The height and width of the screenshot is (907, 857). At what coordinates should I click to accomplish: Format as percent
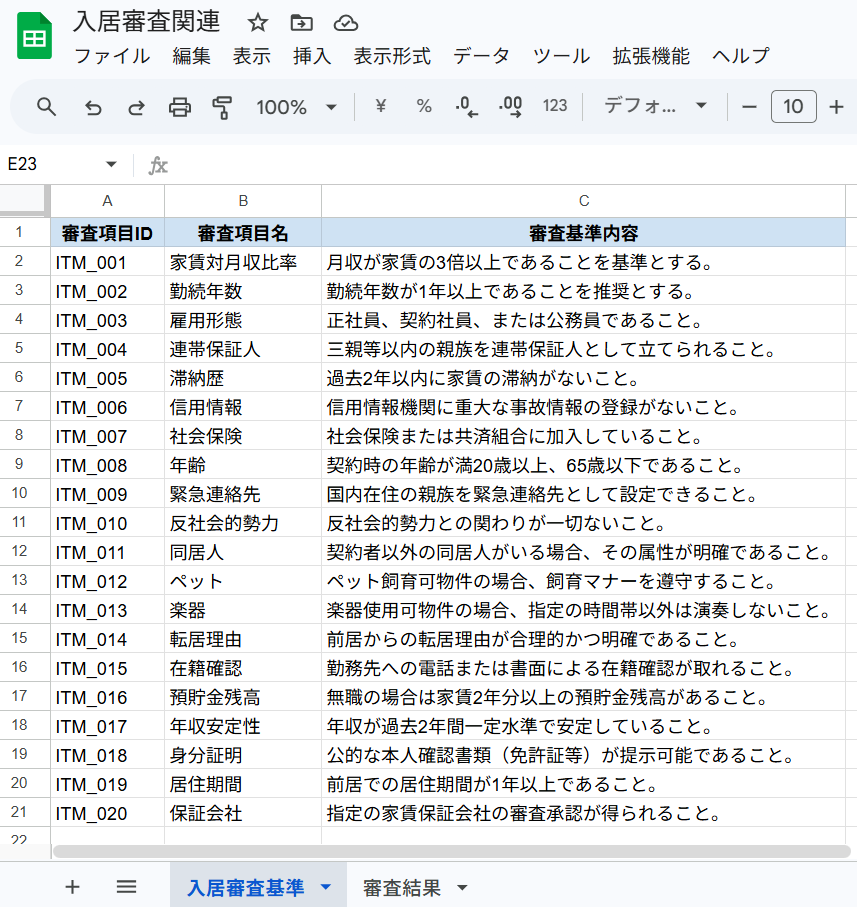pos(424,106)
